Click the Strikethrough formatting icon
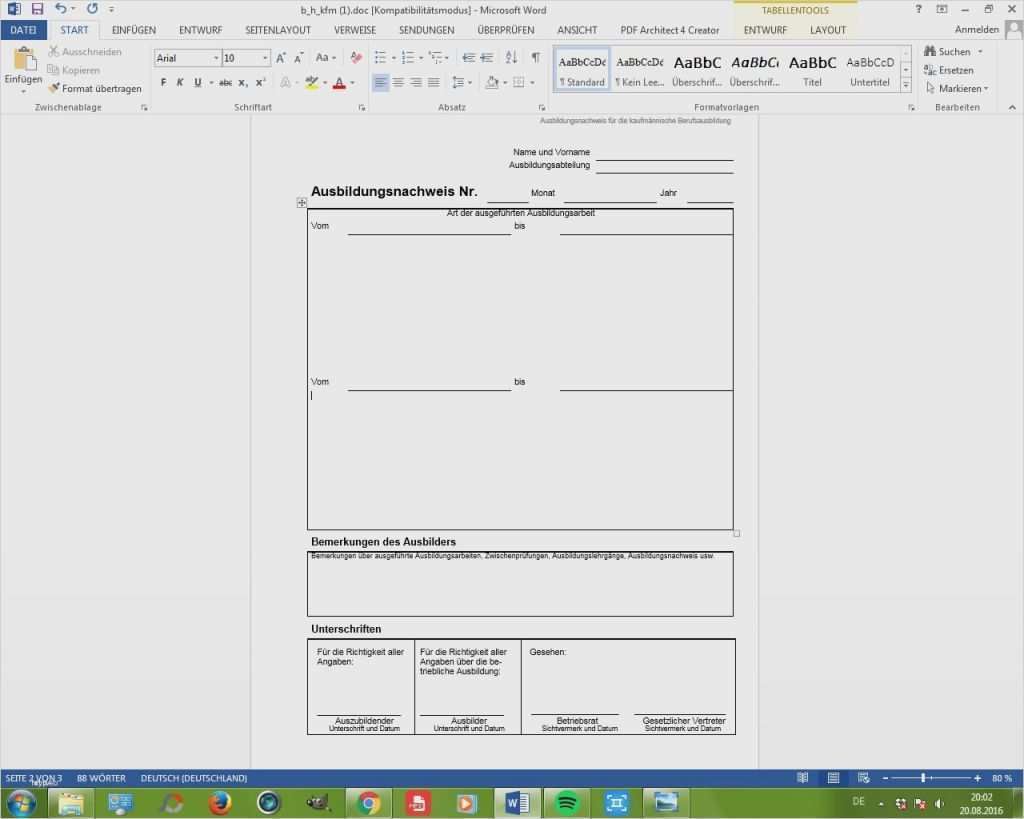This screenshot has width=1024, height=819. 224,81
